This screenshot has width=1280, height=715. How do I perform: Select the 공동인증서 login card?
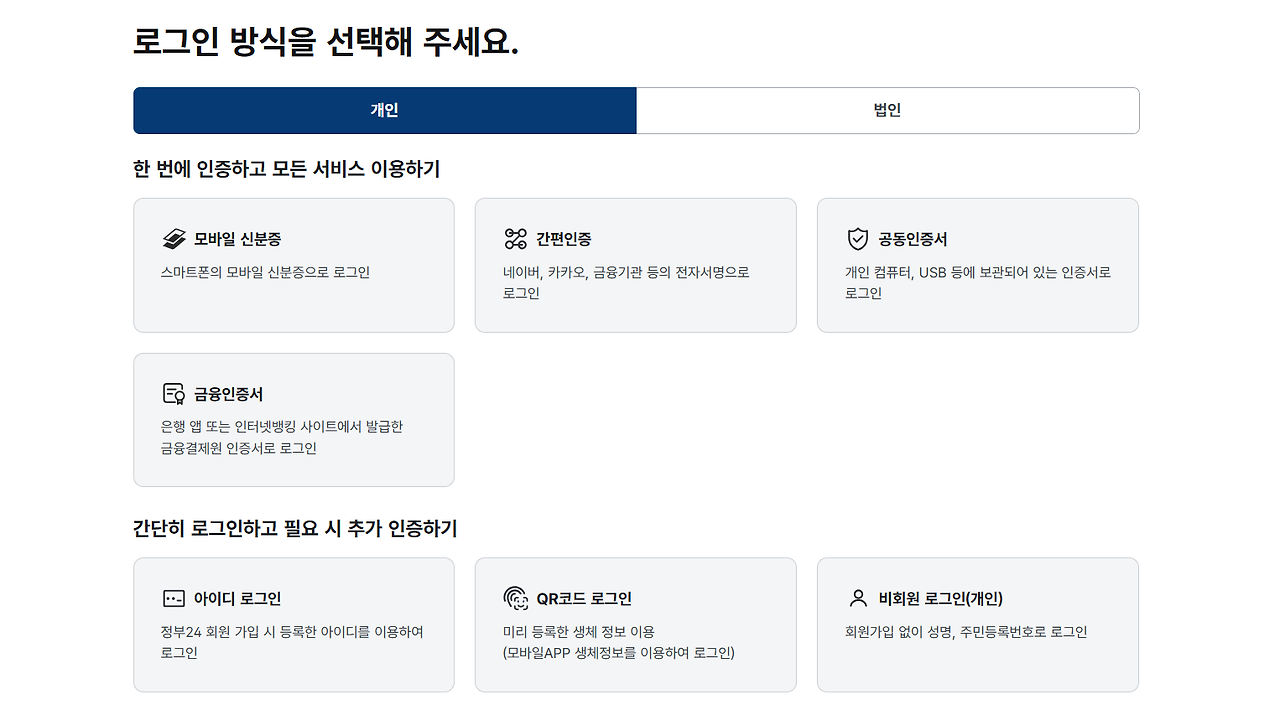coord(978,265)
